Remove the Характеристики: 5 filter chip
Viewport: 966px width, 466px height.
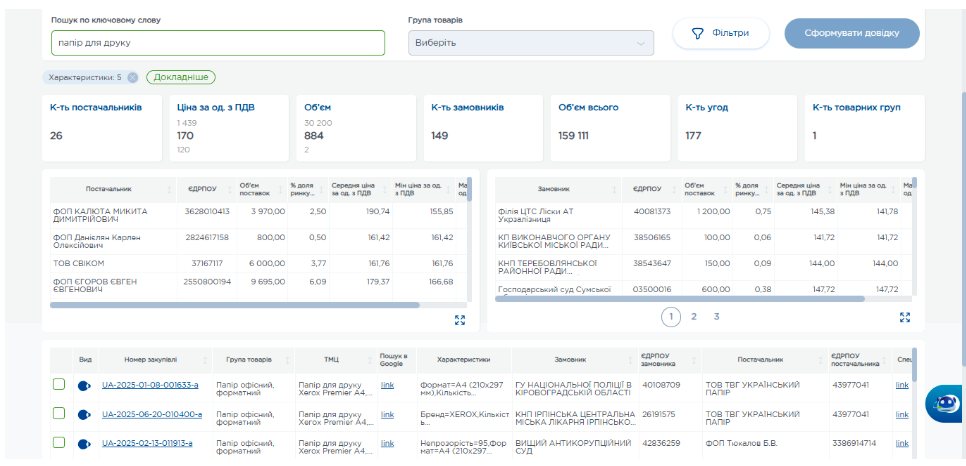(132, 77)
